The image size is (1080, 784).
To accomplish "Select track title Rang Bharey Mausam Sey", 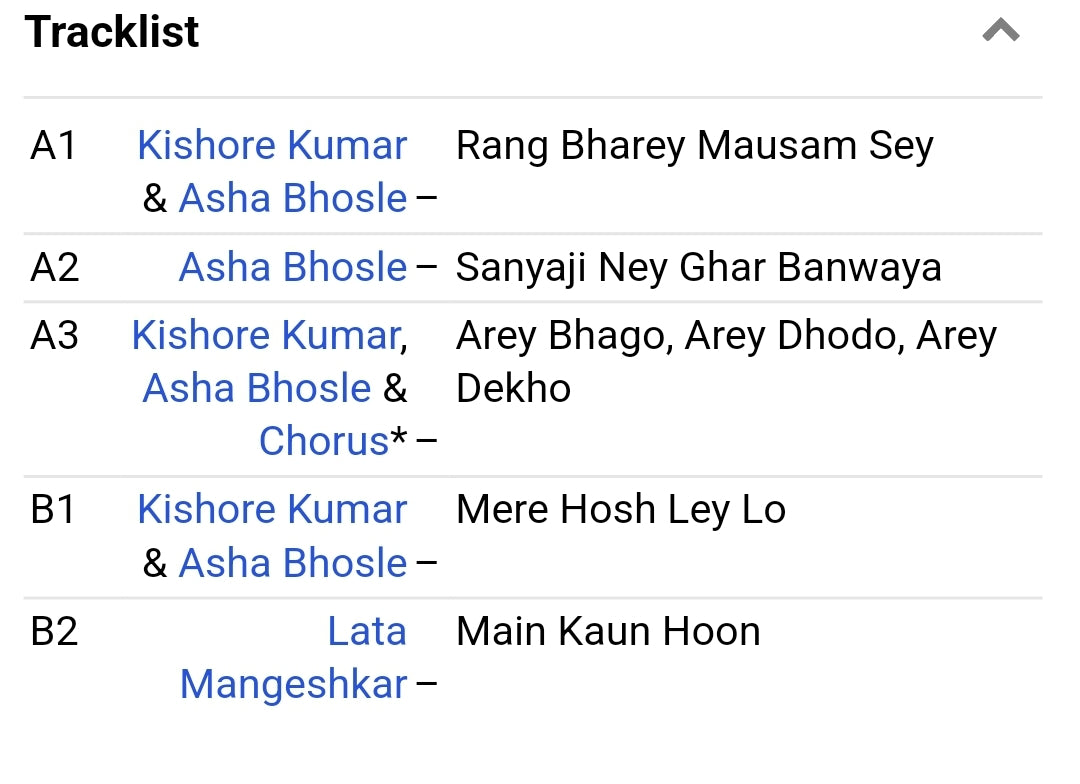I will 694,146.
